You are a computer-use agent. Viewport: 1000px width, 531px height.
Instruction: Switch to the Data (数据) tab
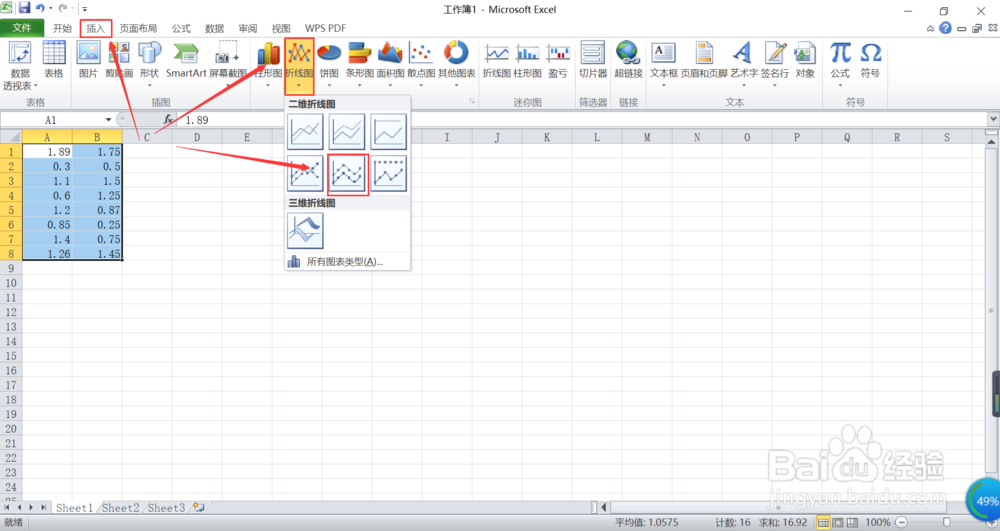click(214, 28)
